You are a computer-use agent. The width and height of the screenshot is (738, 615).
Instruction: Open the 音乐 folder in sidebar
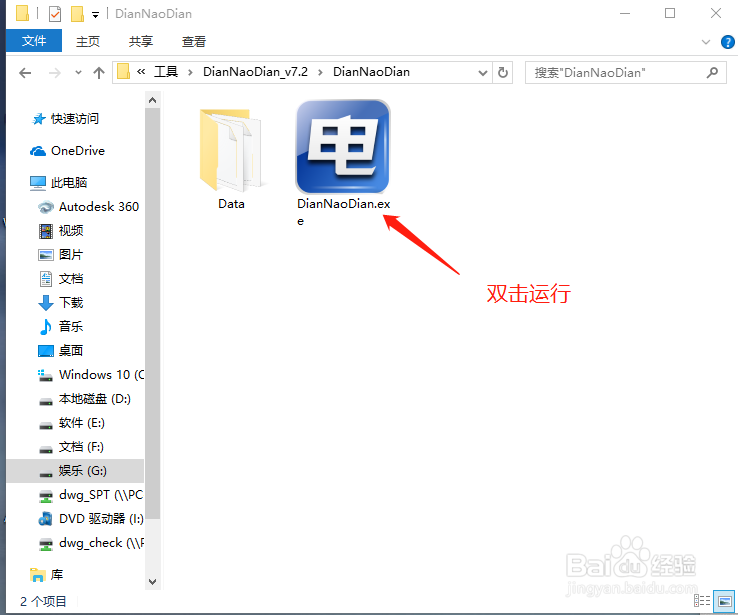[x=61, y=327]
